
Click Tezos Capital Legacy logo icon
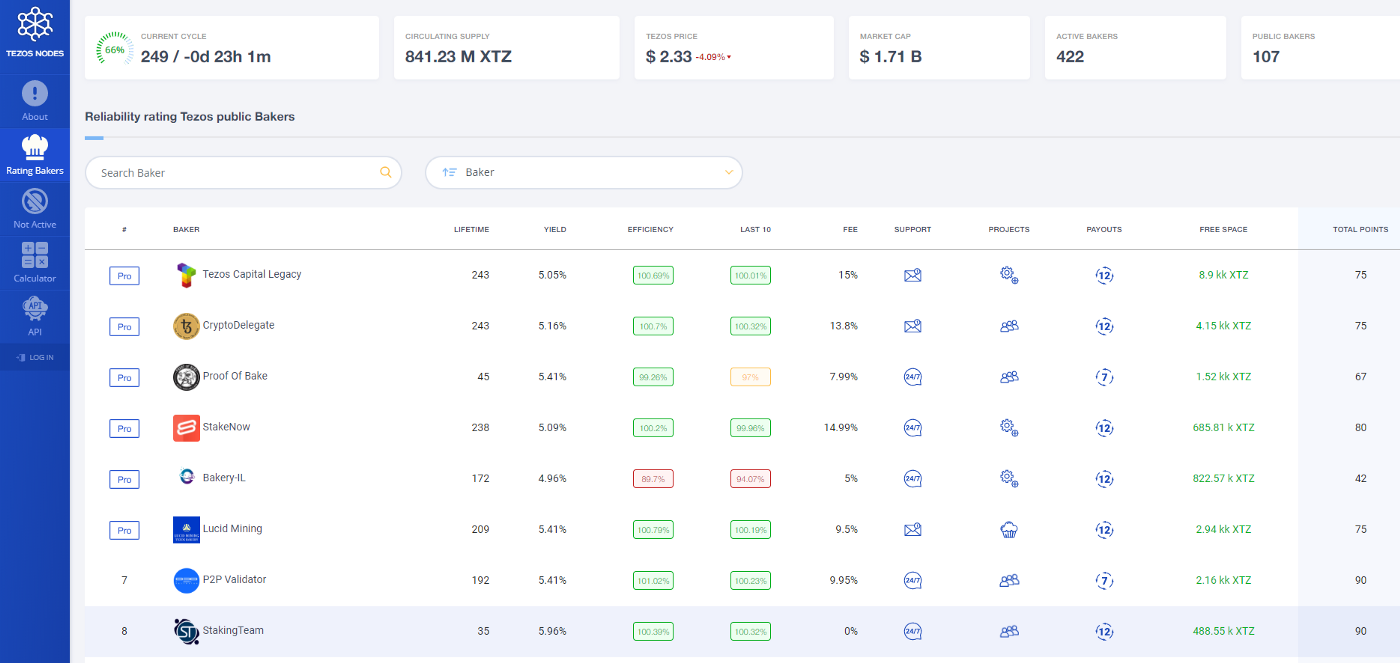click(x=186, y=275)
